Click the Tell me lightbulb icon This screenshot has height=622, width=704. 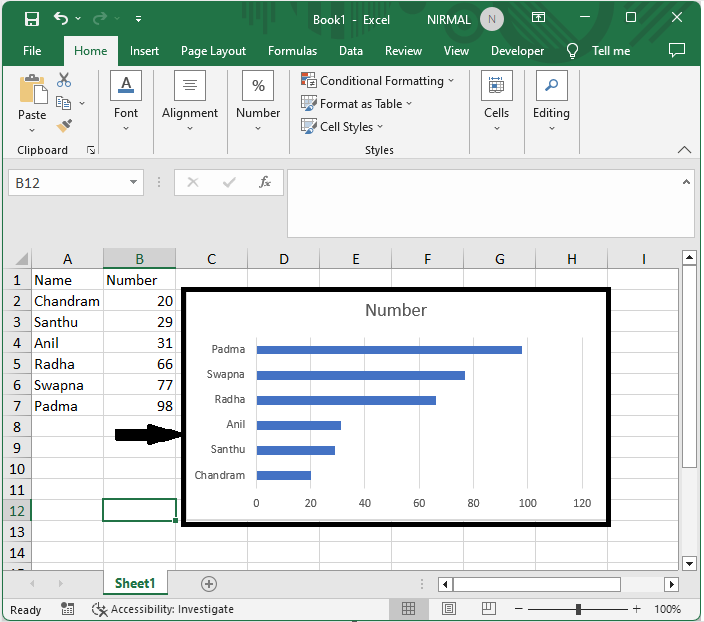point(573,51)
